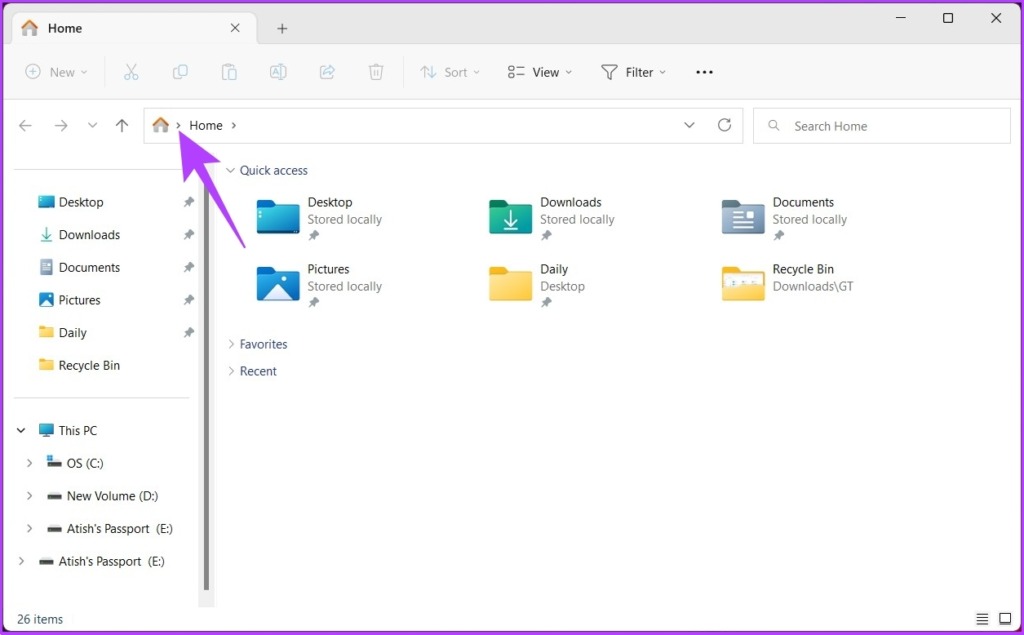Go forward with the right arrow
This screenshot has width=1024, height=635.
coord(61,125)
